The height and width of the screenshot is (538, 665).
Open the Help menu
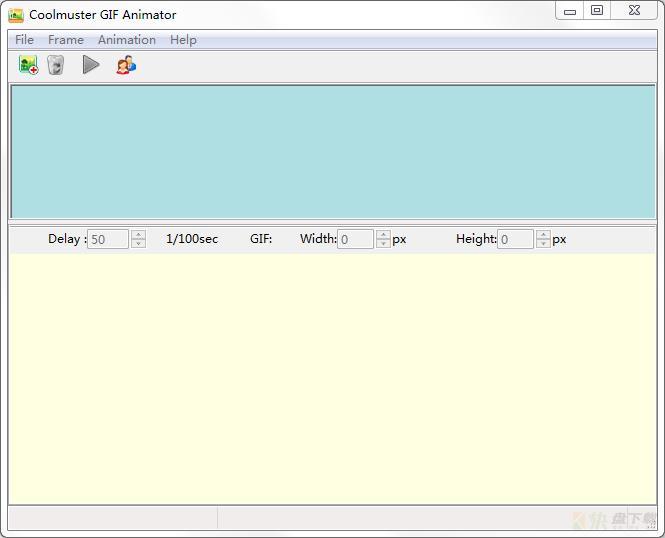click(183, 40)
